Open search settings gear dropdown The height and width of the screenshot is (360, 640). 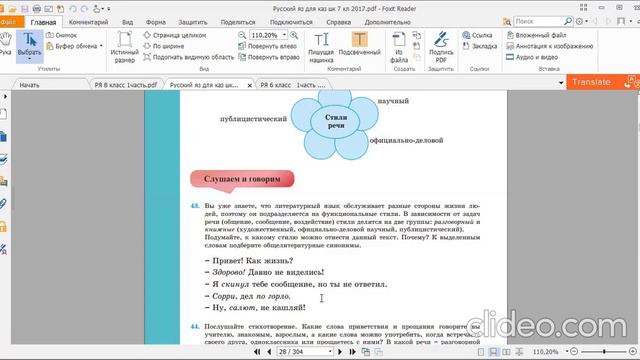[581, 21]
